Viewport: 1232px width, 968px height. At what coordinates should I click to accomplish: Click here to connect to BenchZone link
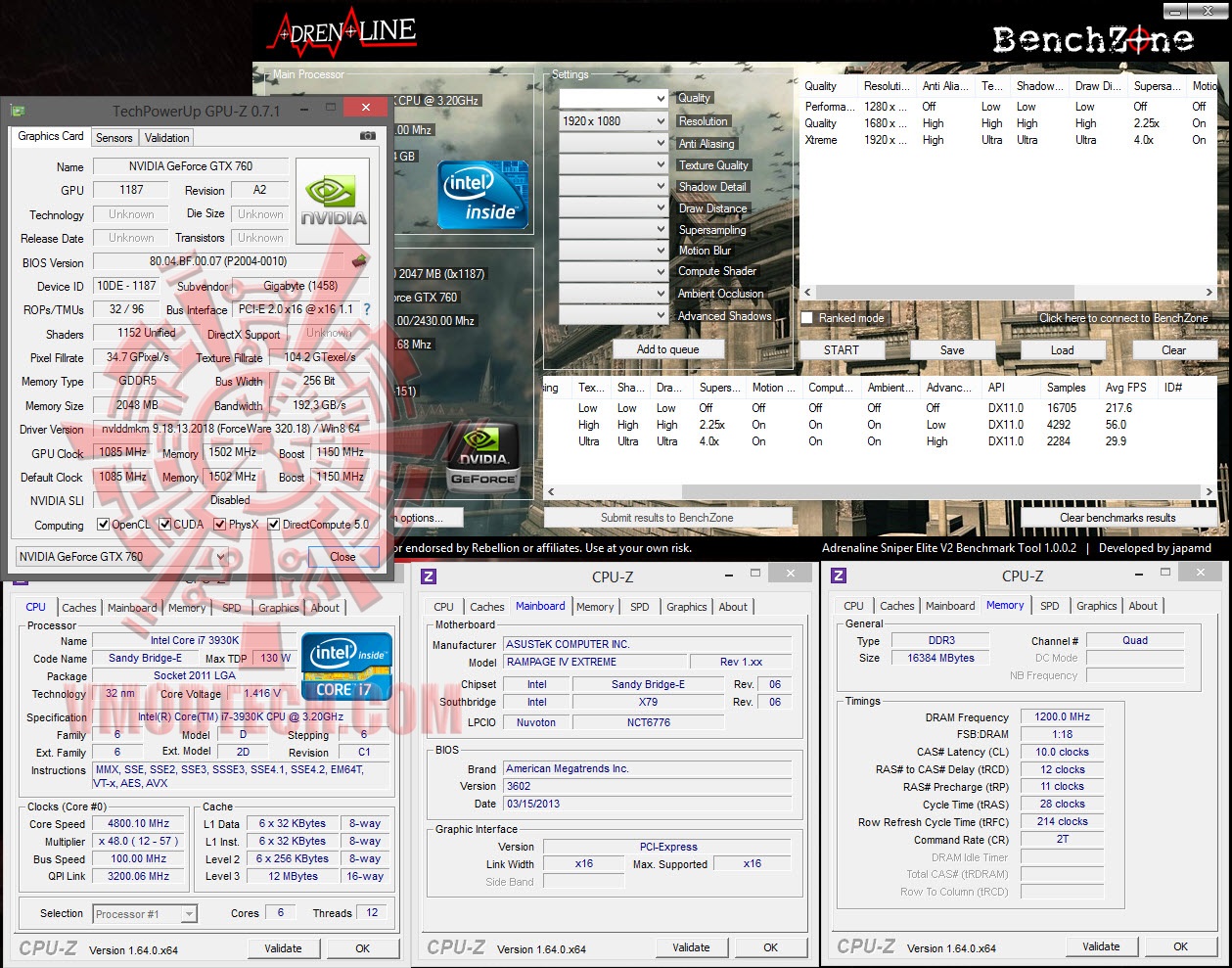[1123, 318]
